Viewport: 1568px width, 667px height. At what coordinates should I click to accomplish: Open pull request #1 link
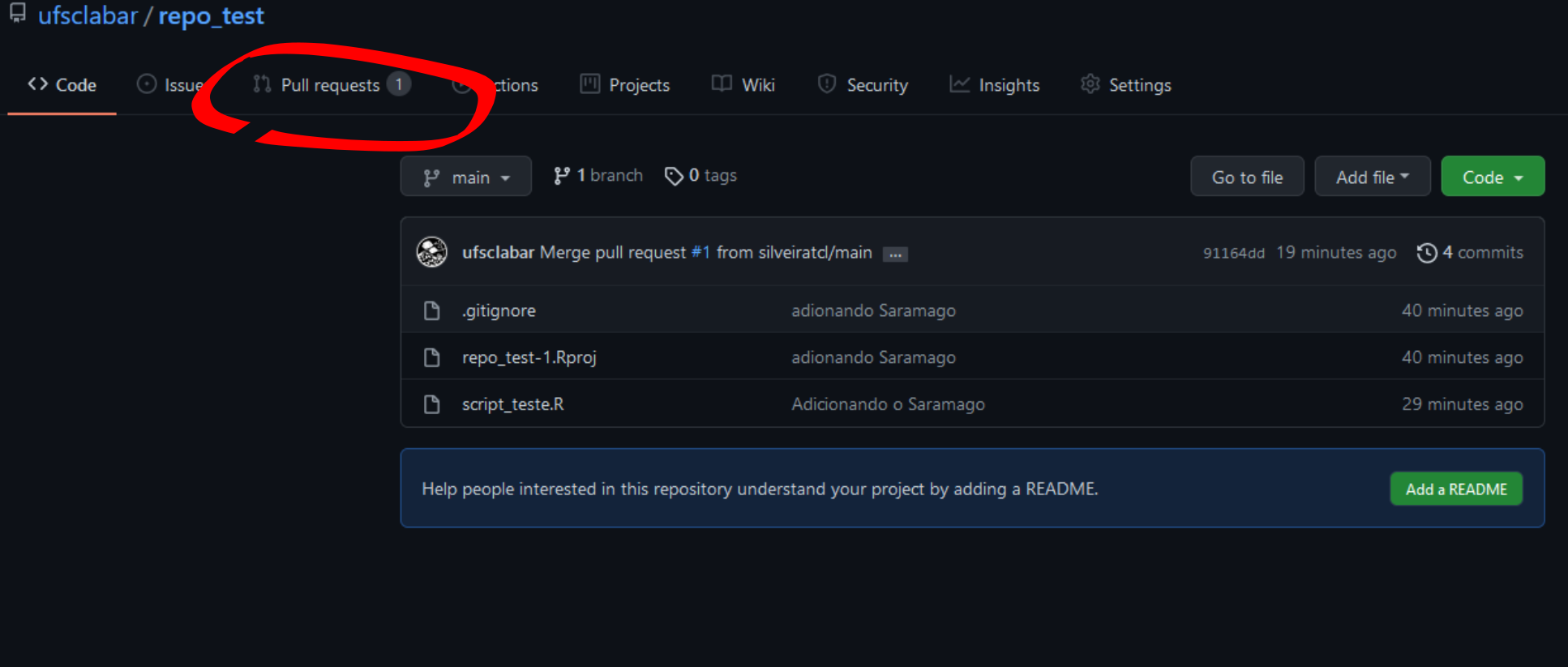(x=700, y=252)
